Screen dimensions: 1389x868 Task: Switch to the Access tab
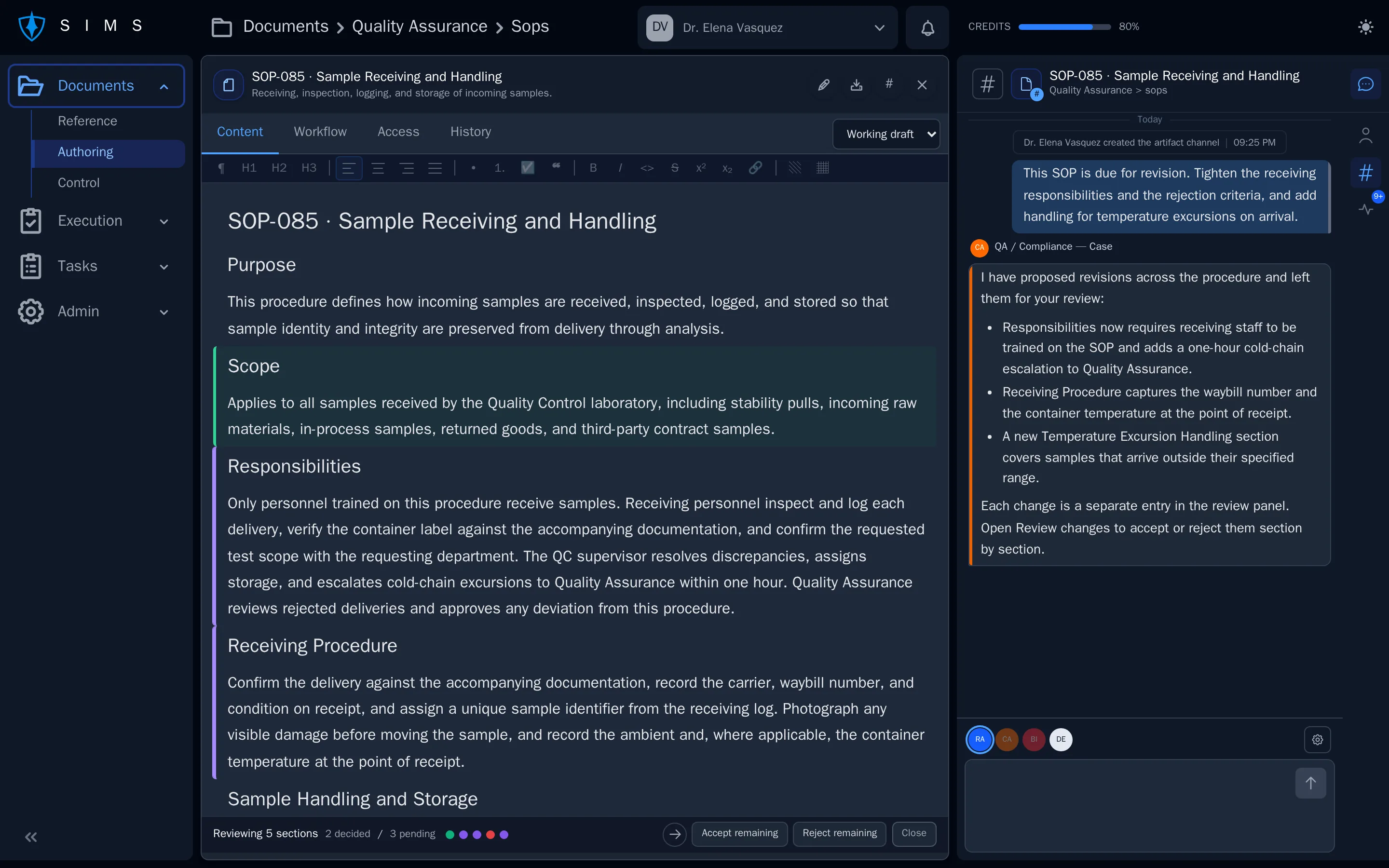click(x=398, y=132)
